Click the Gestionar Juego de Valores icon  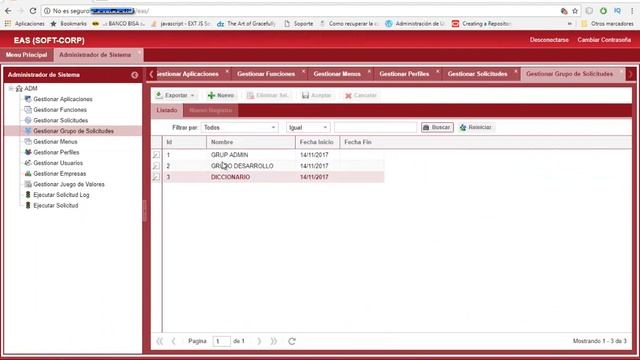coord(28,184)
